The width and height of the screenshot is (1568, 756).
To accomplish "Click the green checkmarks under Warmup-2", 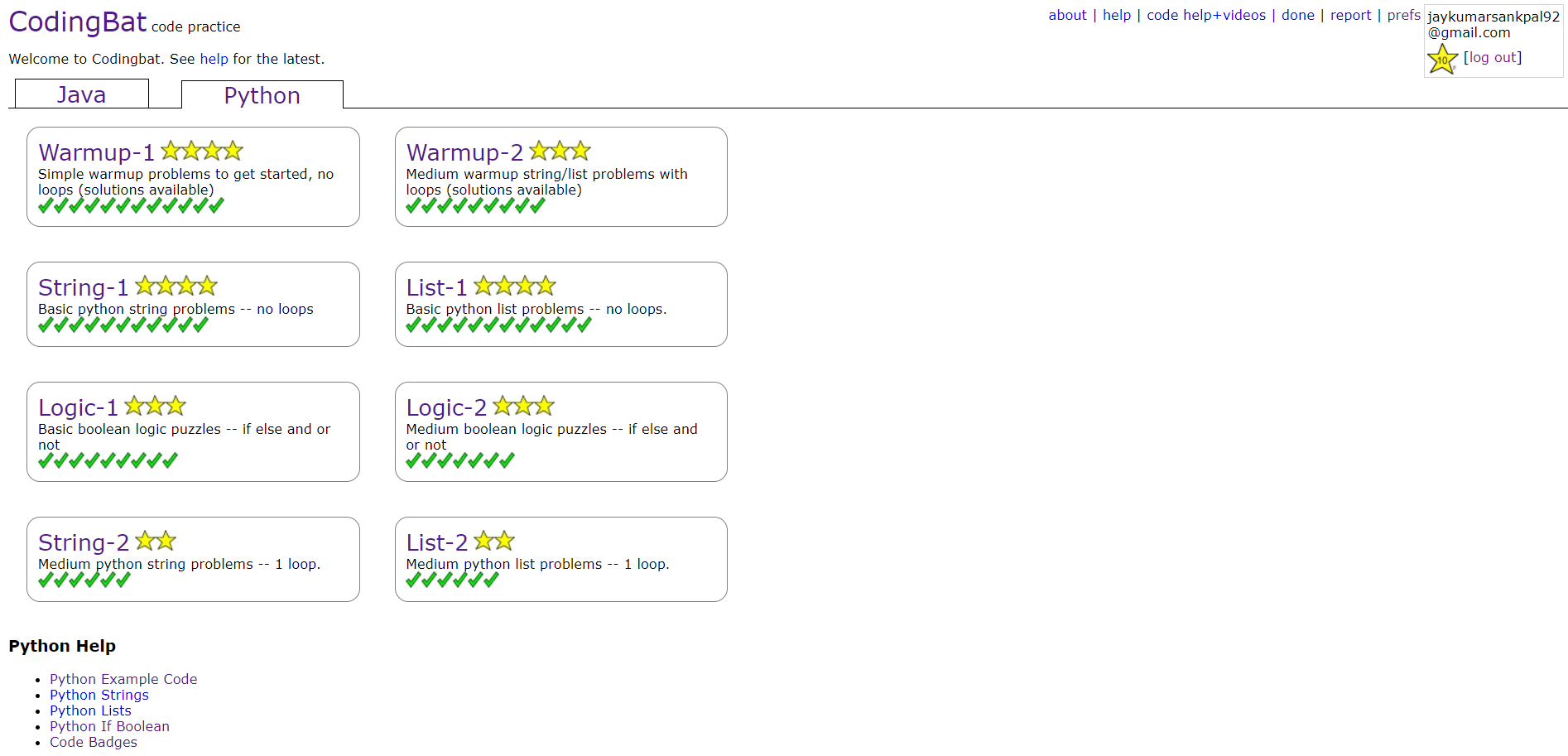I will tap(476, 205).
